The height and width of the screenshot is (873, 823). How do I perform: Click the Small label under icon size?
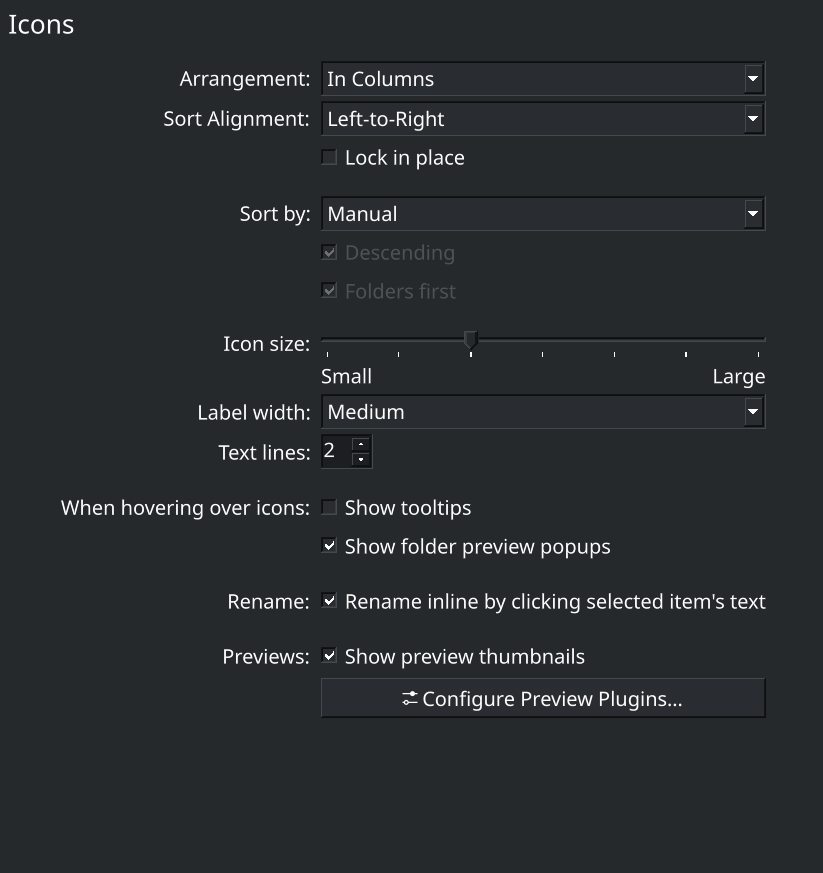[x=346, y=376]
